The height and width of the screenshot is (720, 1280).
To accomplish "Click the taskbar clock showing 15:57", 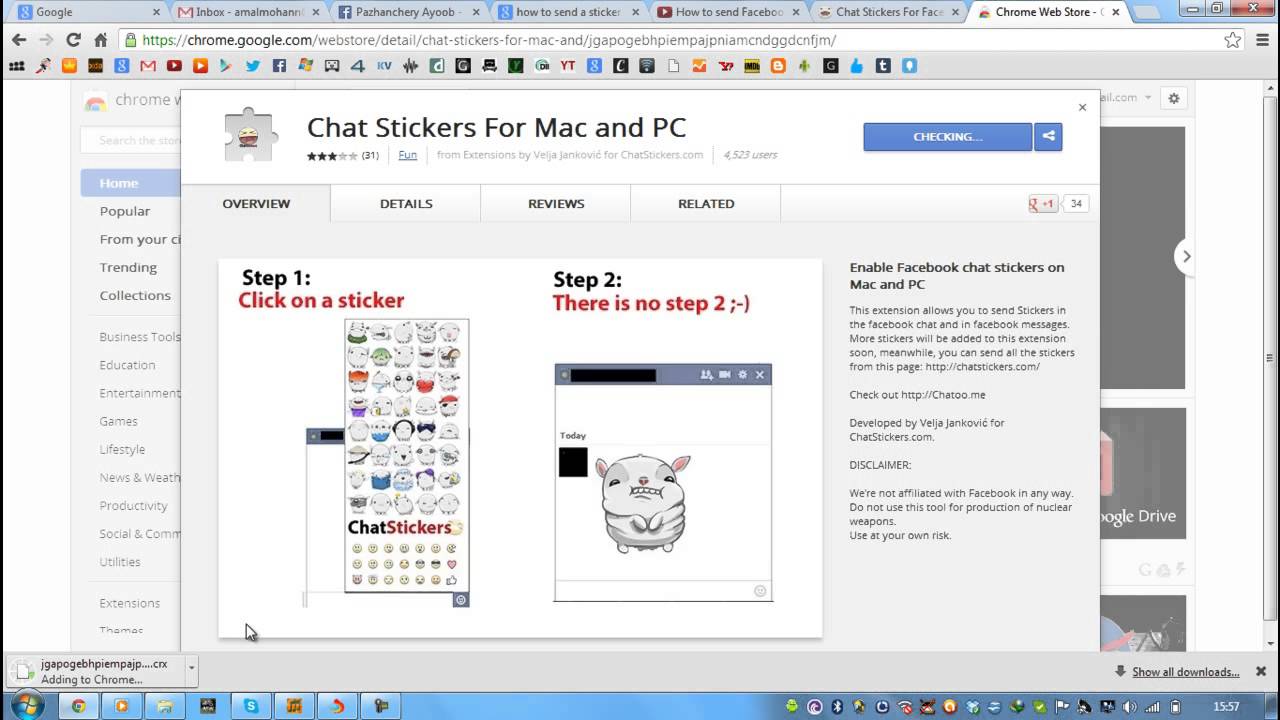I will 1226,706.
